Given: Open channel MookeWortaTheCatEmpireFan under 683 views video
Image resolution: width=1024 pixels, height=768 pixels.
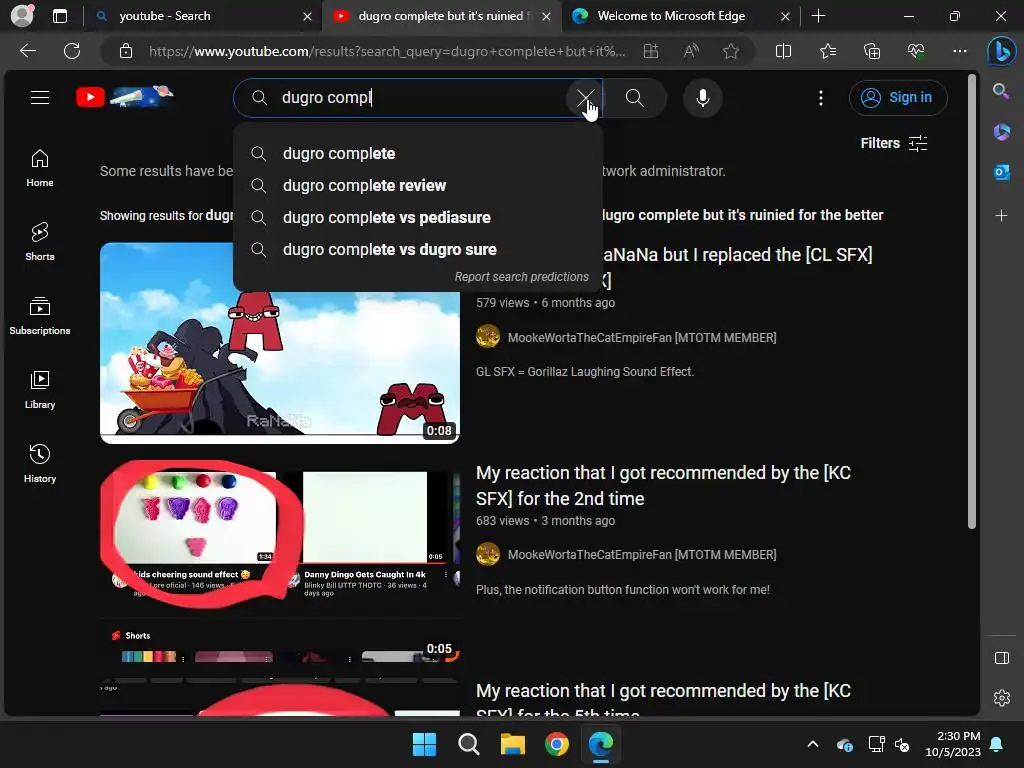Looking at the screenshot, I should [642, 554].
